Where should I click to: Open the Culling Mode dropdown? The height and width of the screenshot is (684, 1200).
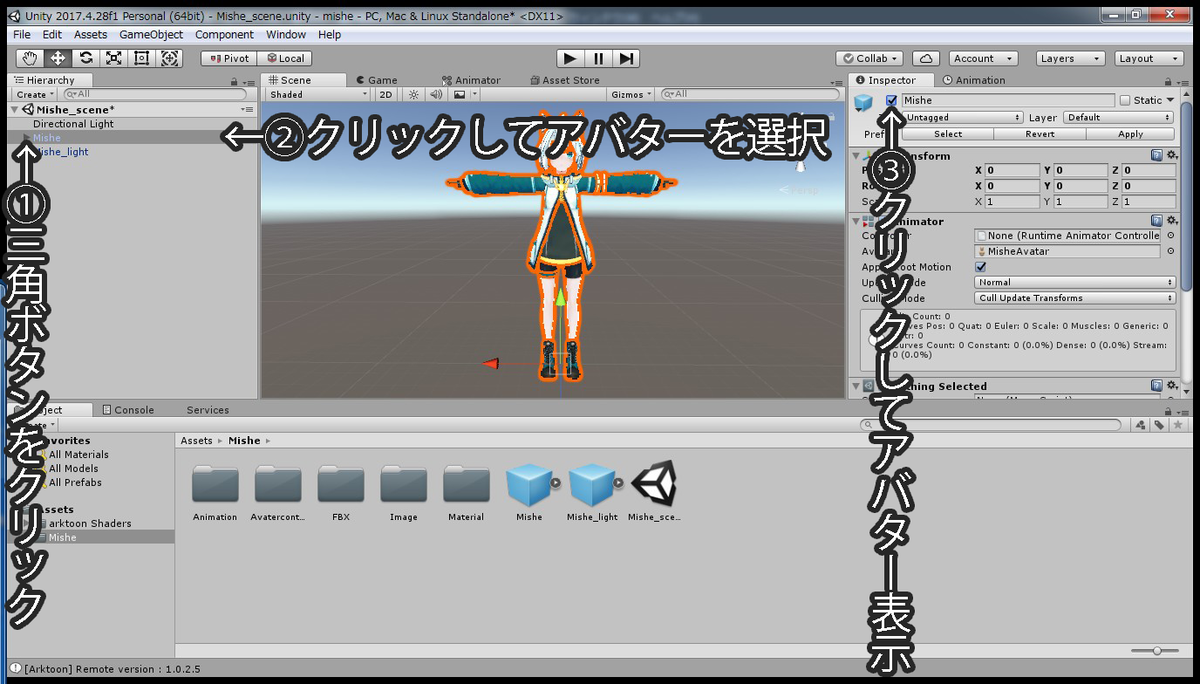point(1074,298)
